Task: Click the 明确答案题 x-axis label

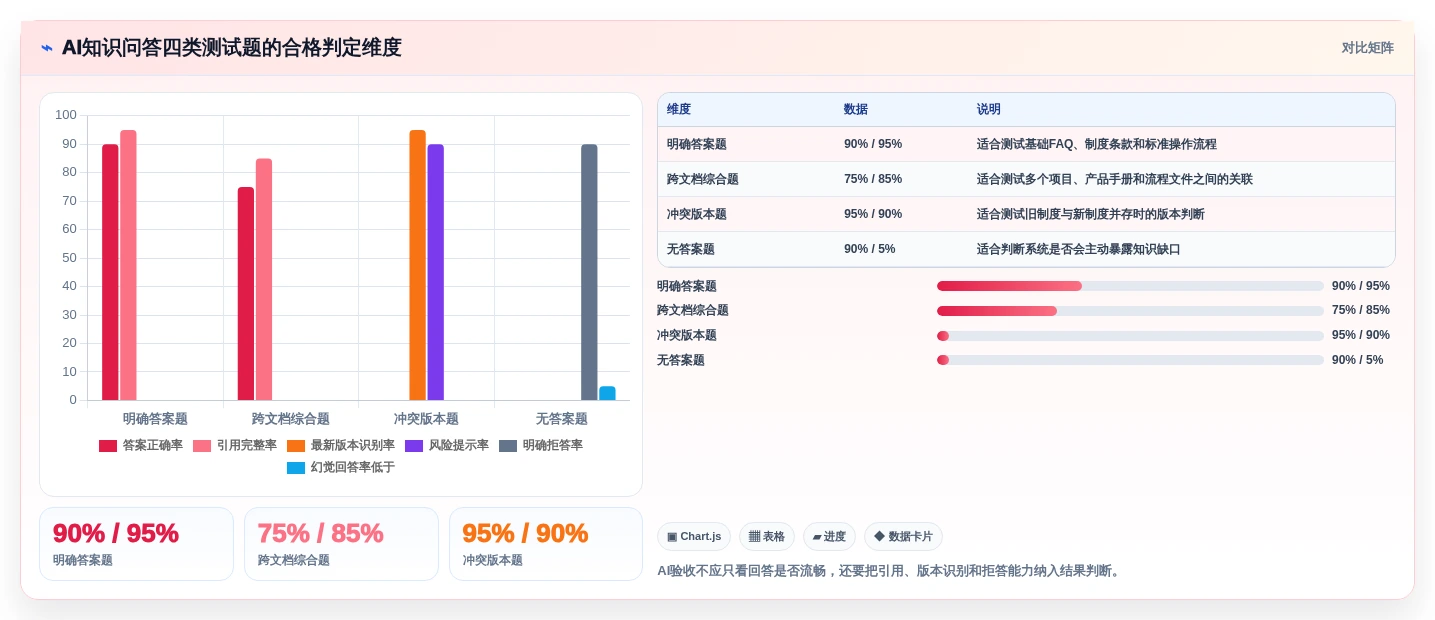Action: [155, 419]
